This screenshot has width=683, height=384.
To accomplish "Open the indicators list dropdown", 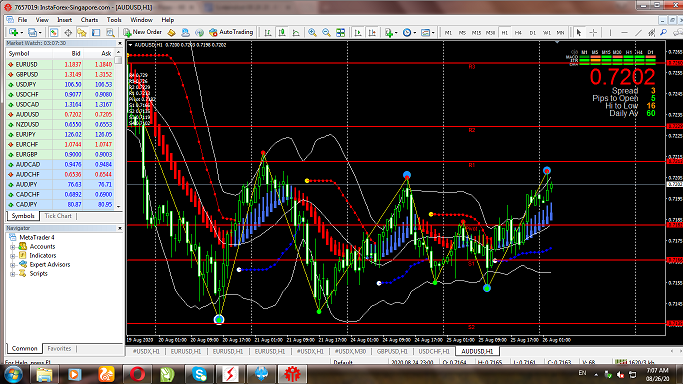I will pos(390,33).
